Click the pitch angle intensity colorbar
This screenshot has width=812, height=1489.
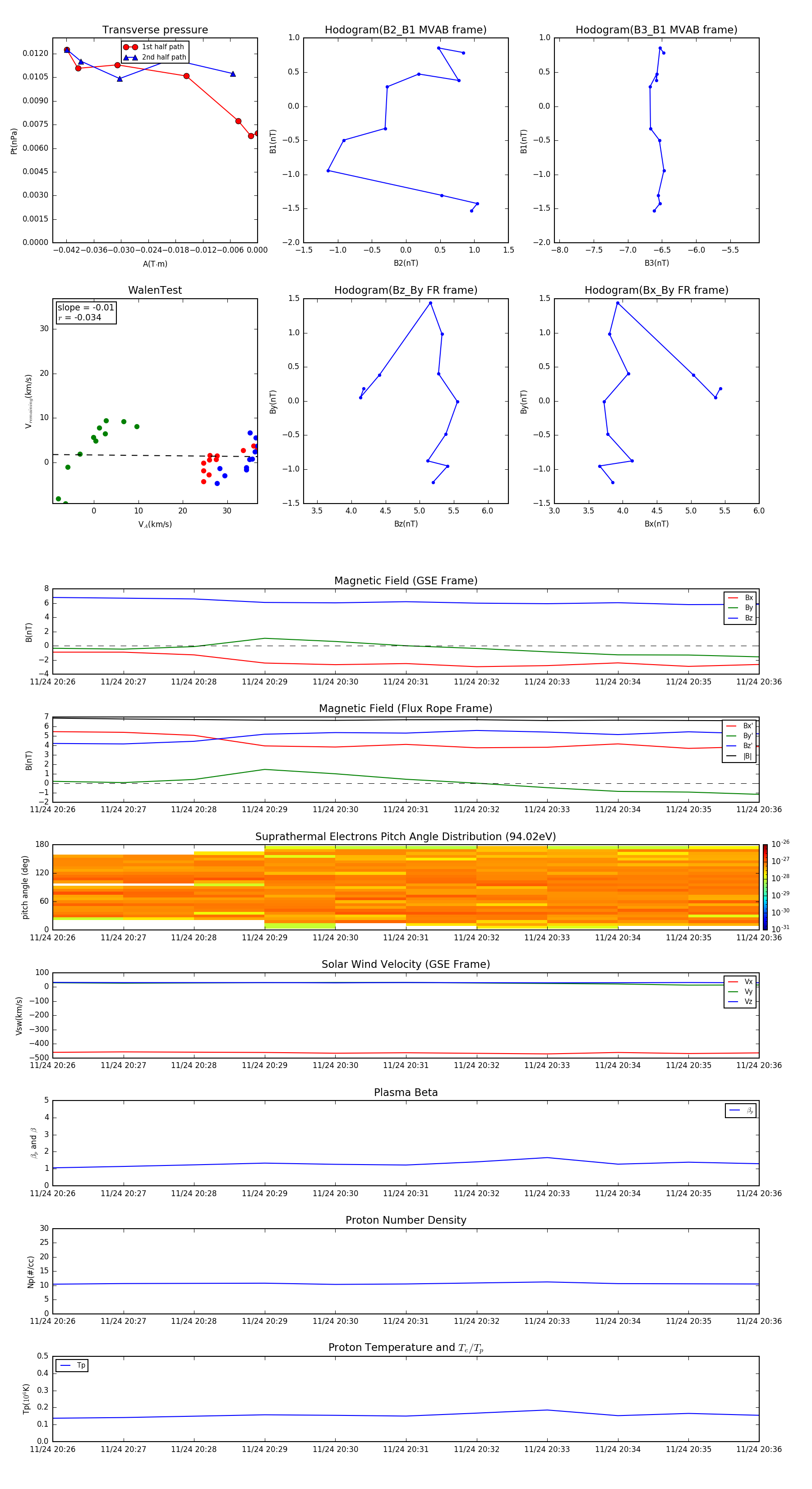765,887
